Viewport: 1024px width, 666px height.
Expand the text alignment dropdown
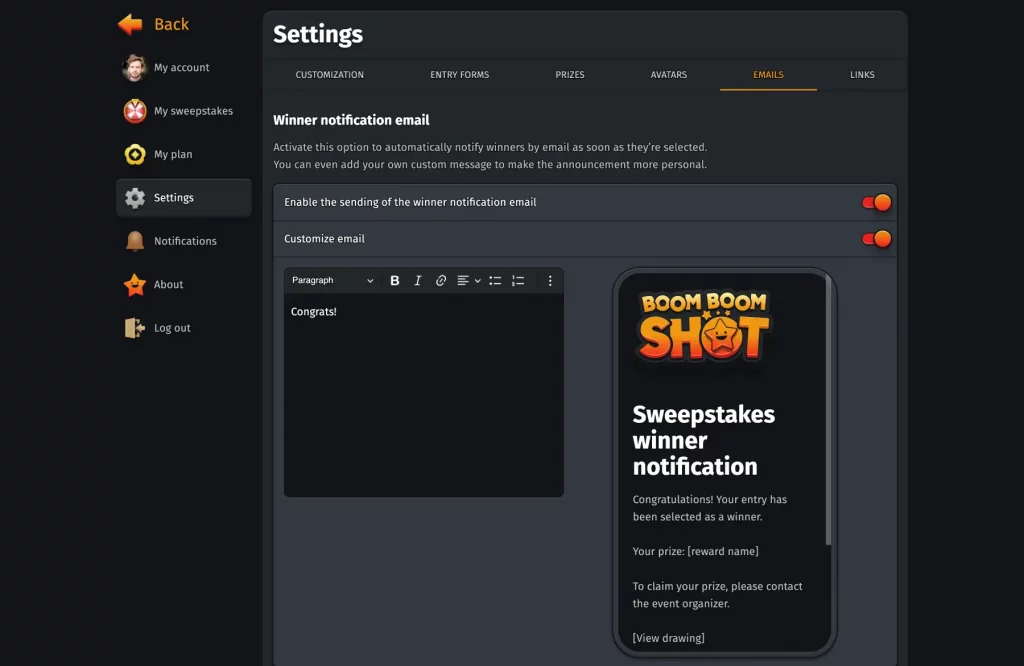click(468, 281)
